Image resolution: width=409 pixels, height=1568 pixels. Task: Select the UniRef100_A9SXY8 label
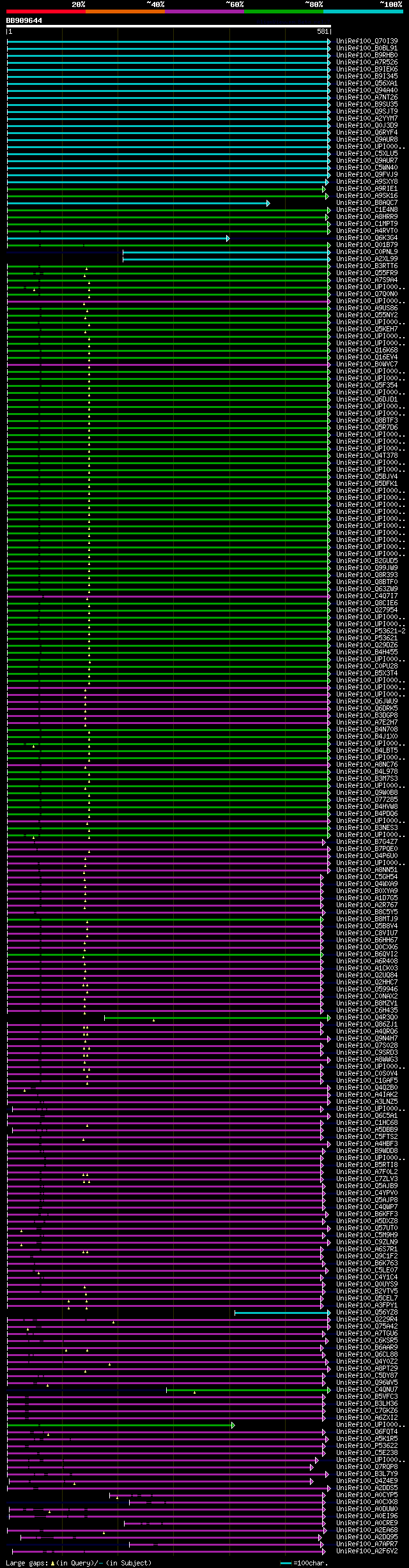pos(367,181)
